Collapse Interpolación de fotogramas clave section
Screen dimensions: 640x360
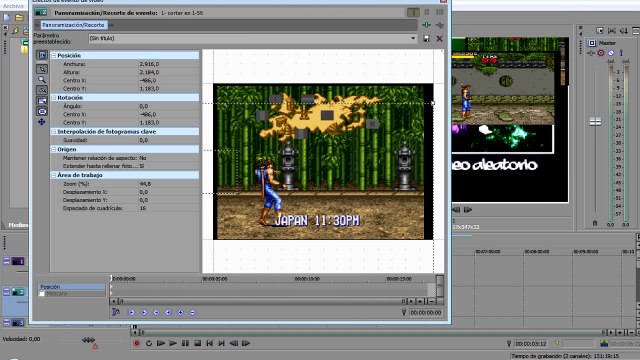(x=53, y=131)
